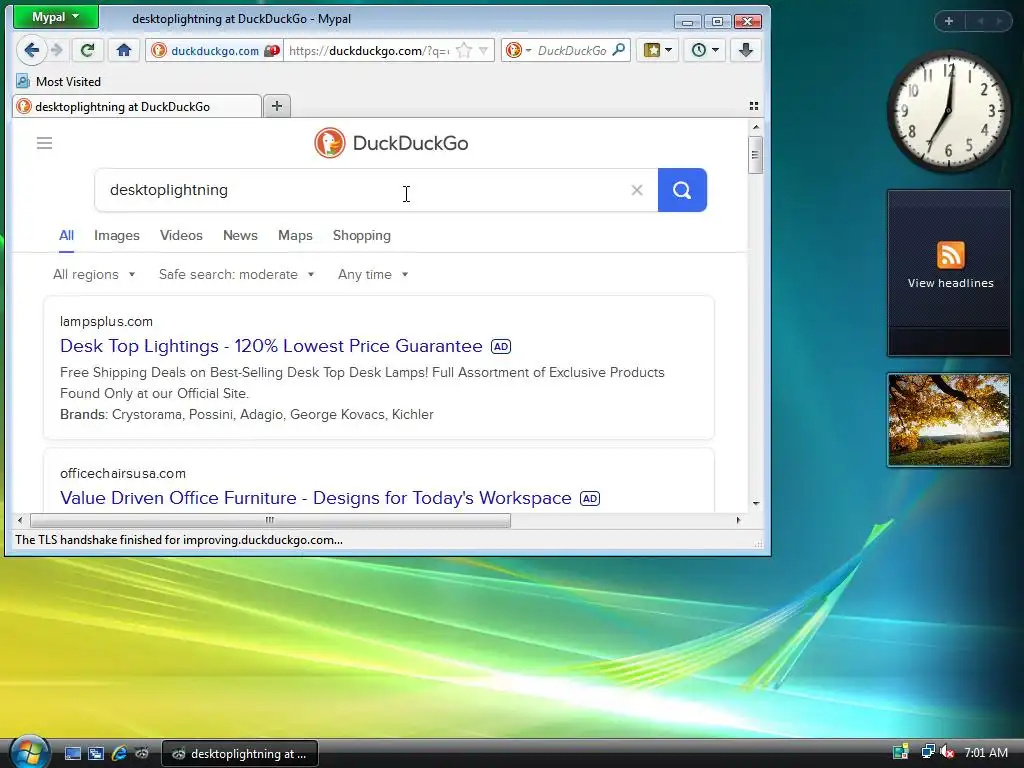Open the DuckDuckGo hamburger side menu
Viewport: 1024px width, 768px height.
pyautogui.click(x=44, y=143)
